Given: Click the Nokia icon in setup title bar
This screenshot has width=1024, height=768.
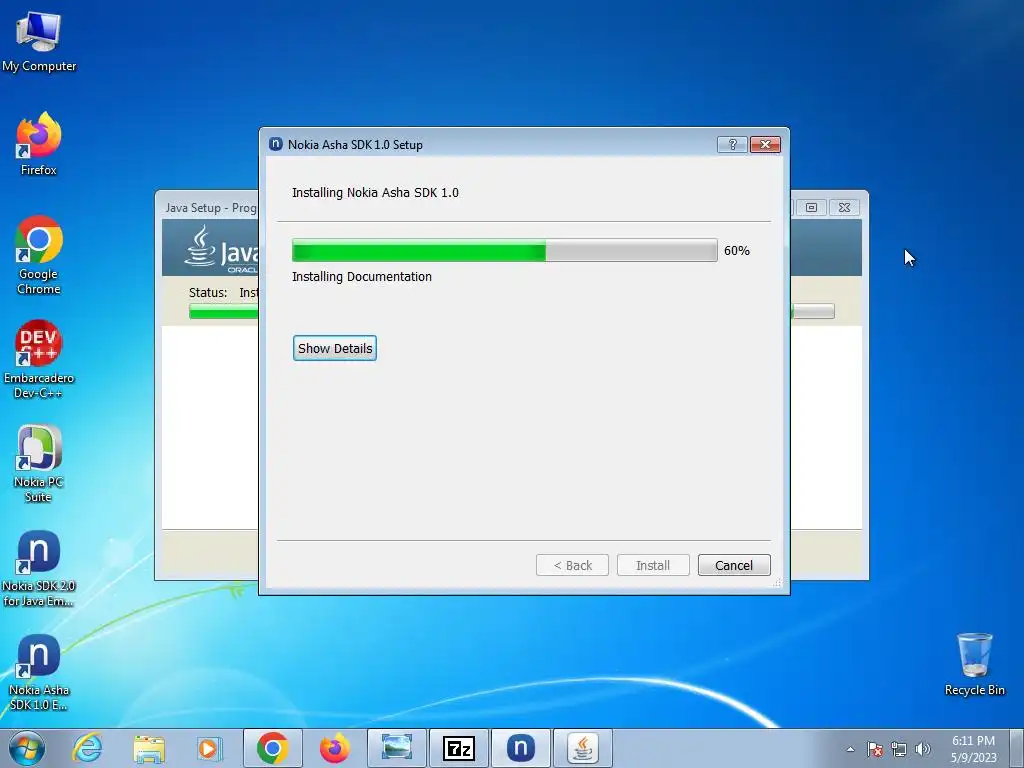Looking at the screenshot, I should click(276, 144).
